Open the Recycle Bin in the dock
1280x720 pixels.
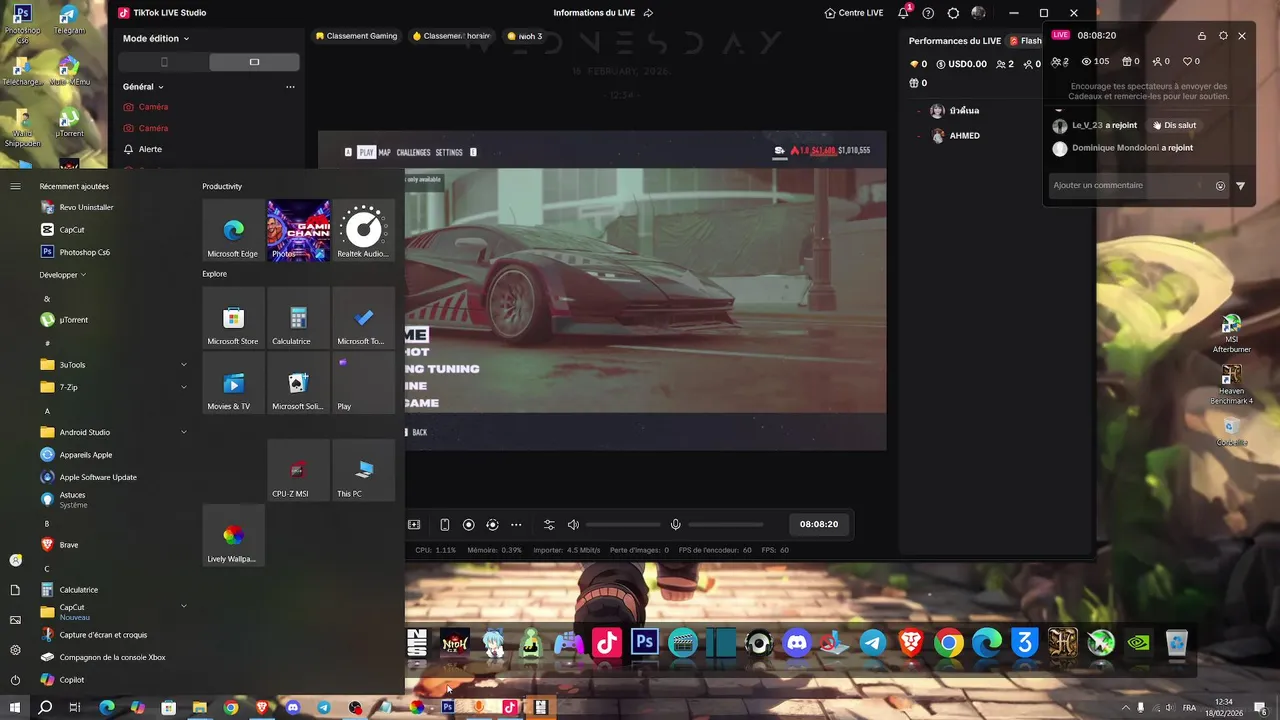click(1177, 643)
